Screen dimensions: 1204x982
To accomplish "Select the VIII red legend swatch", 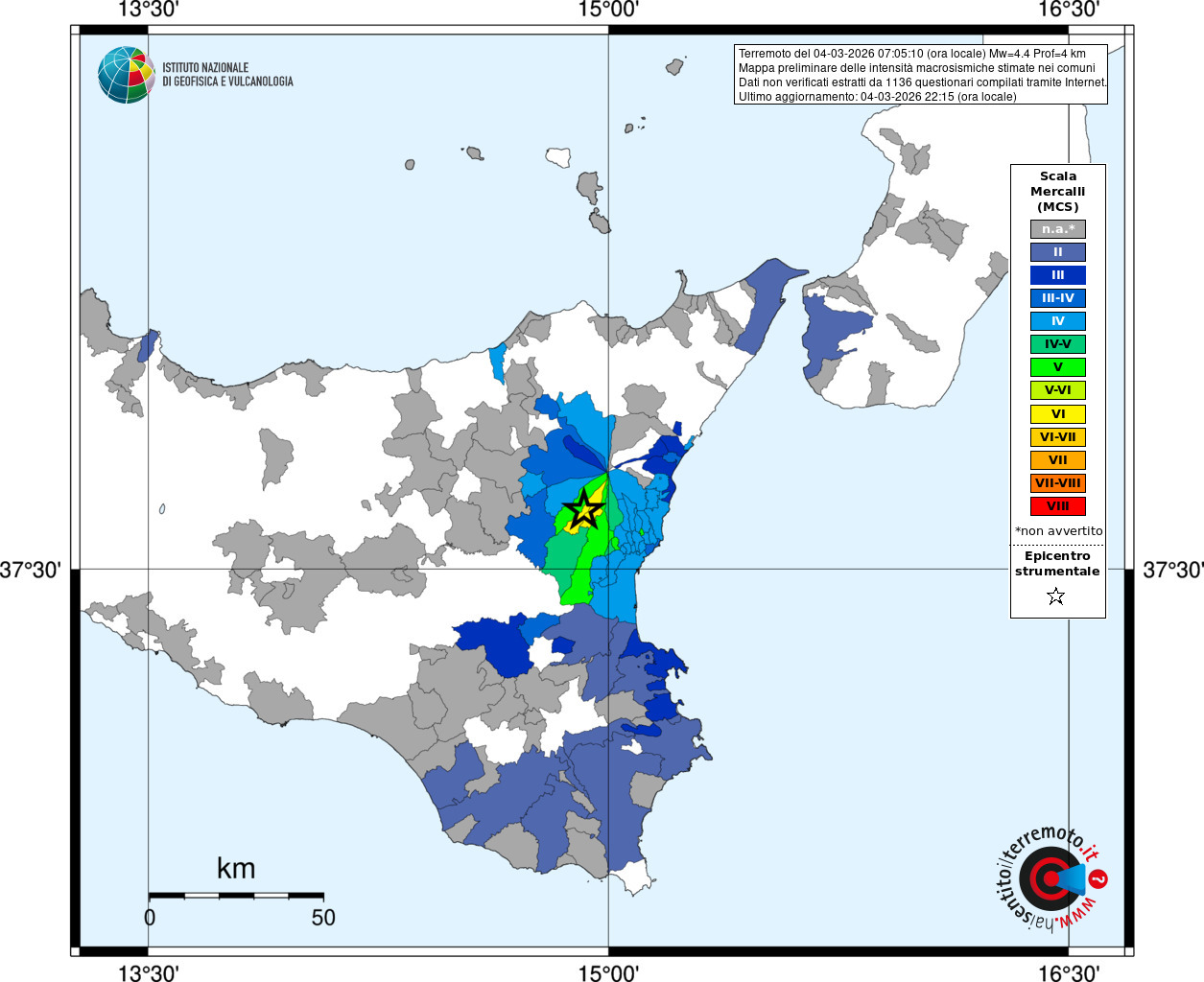I will (x=1058, y=506).
